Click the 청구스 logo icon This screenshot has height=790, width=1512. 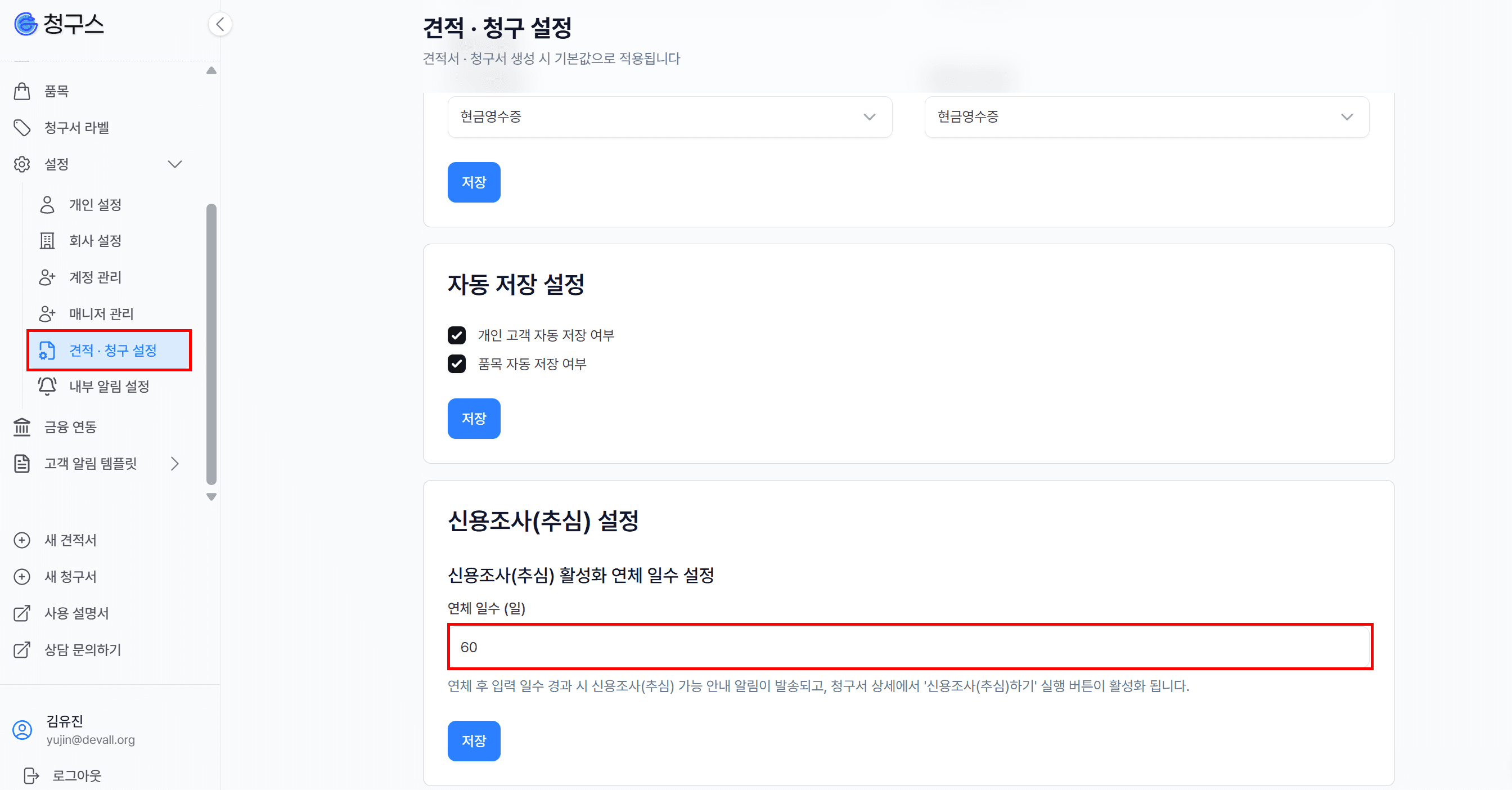point(26,25)
